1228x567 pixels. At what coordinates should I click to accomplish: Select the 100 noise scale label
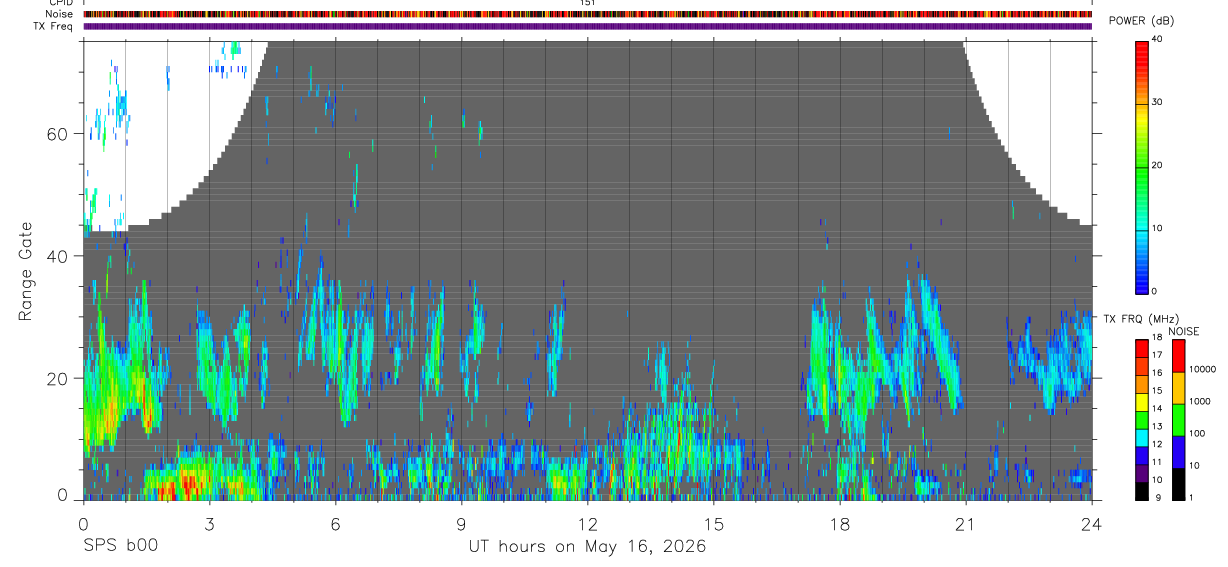[x=1197, y=433]
